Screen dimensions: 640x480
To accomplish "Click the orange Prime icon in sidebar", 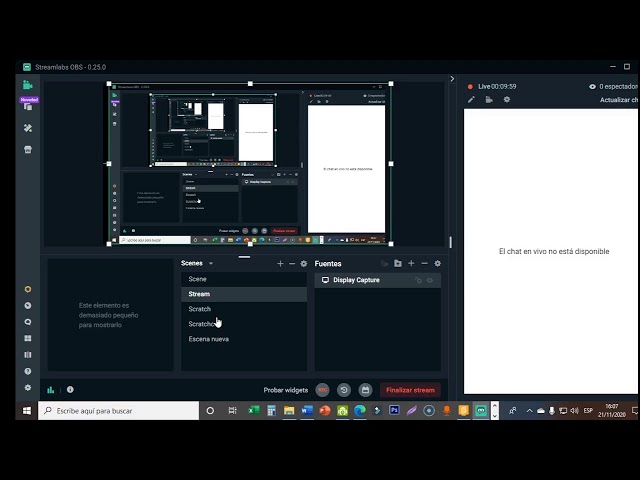I will [28, 289].
